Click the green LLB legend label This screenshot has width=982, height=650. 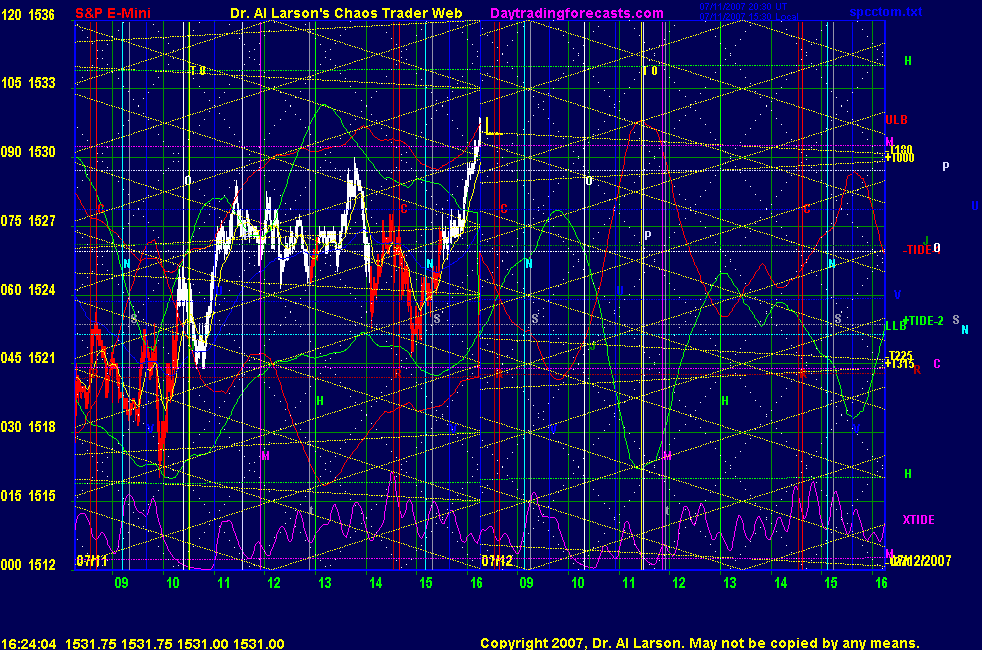tap(896, 326)
